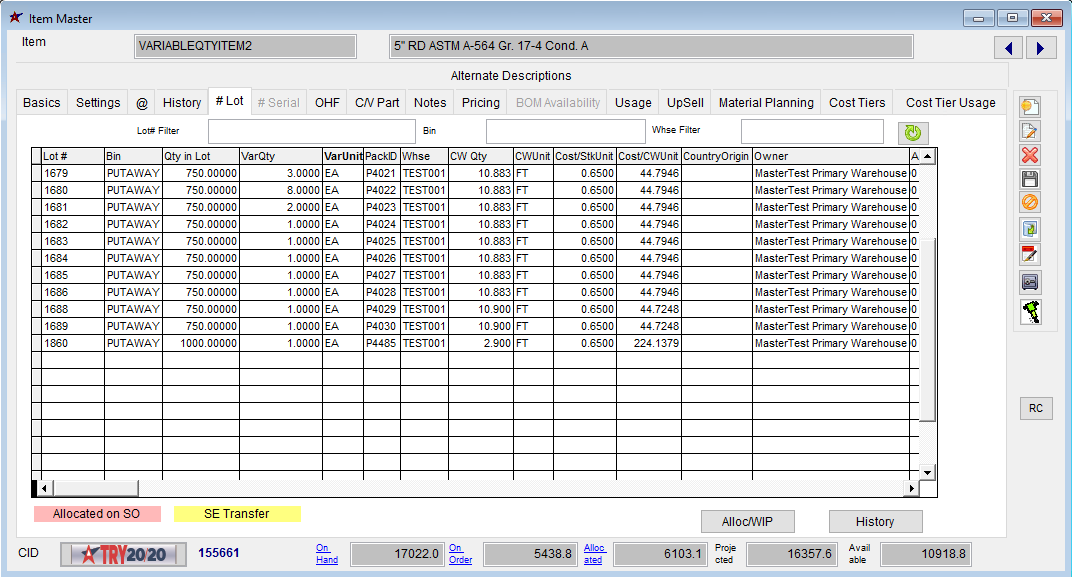
Task: Advance to the next item with the right arrow
Action: 1040,48
